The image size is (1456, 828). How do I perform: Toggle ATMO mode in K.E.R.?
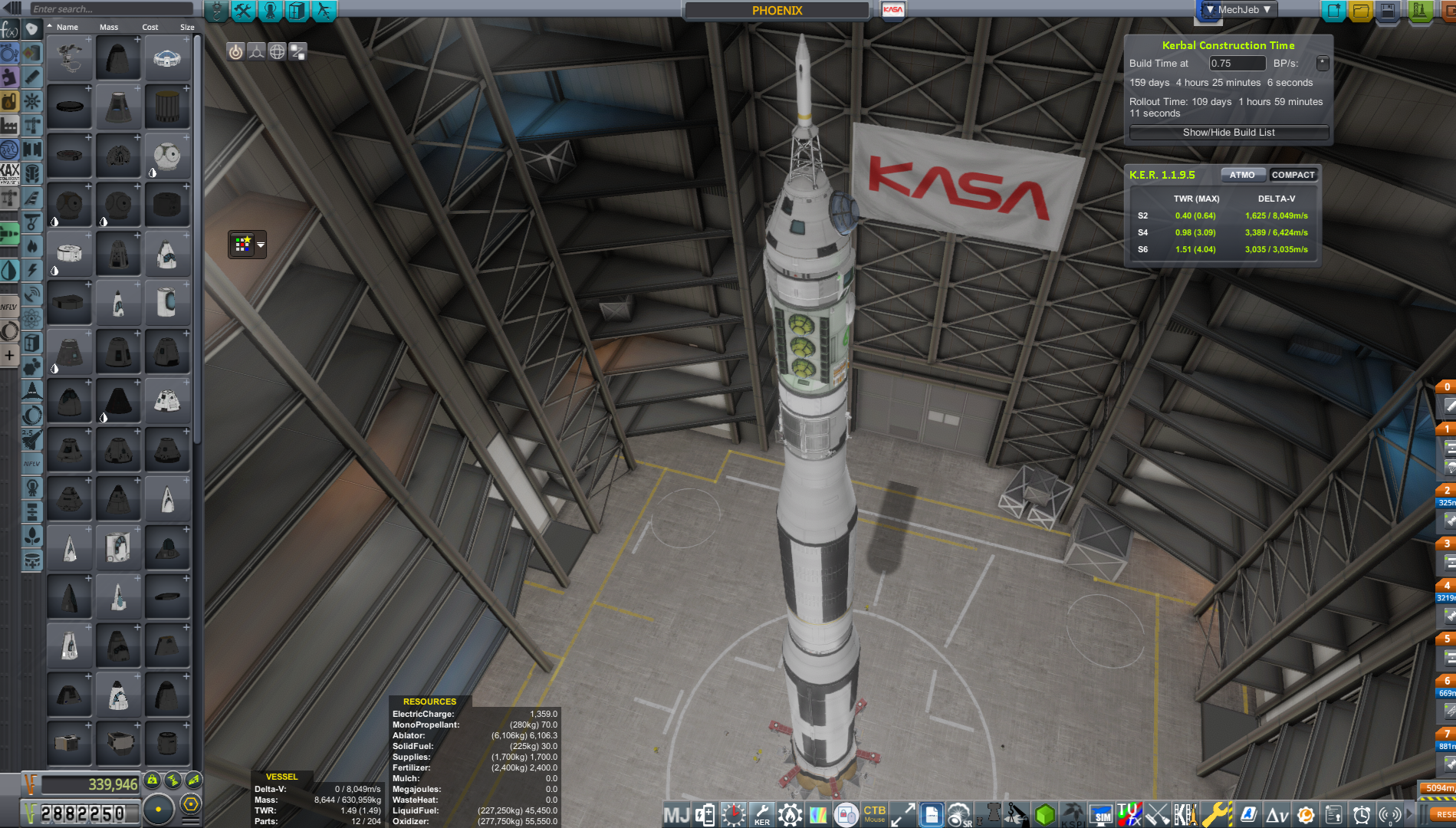[1242, 175]
